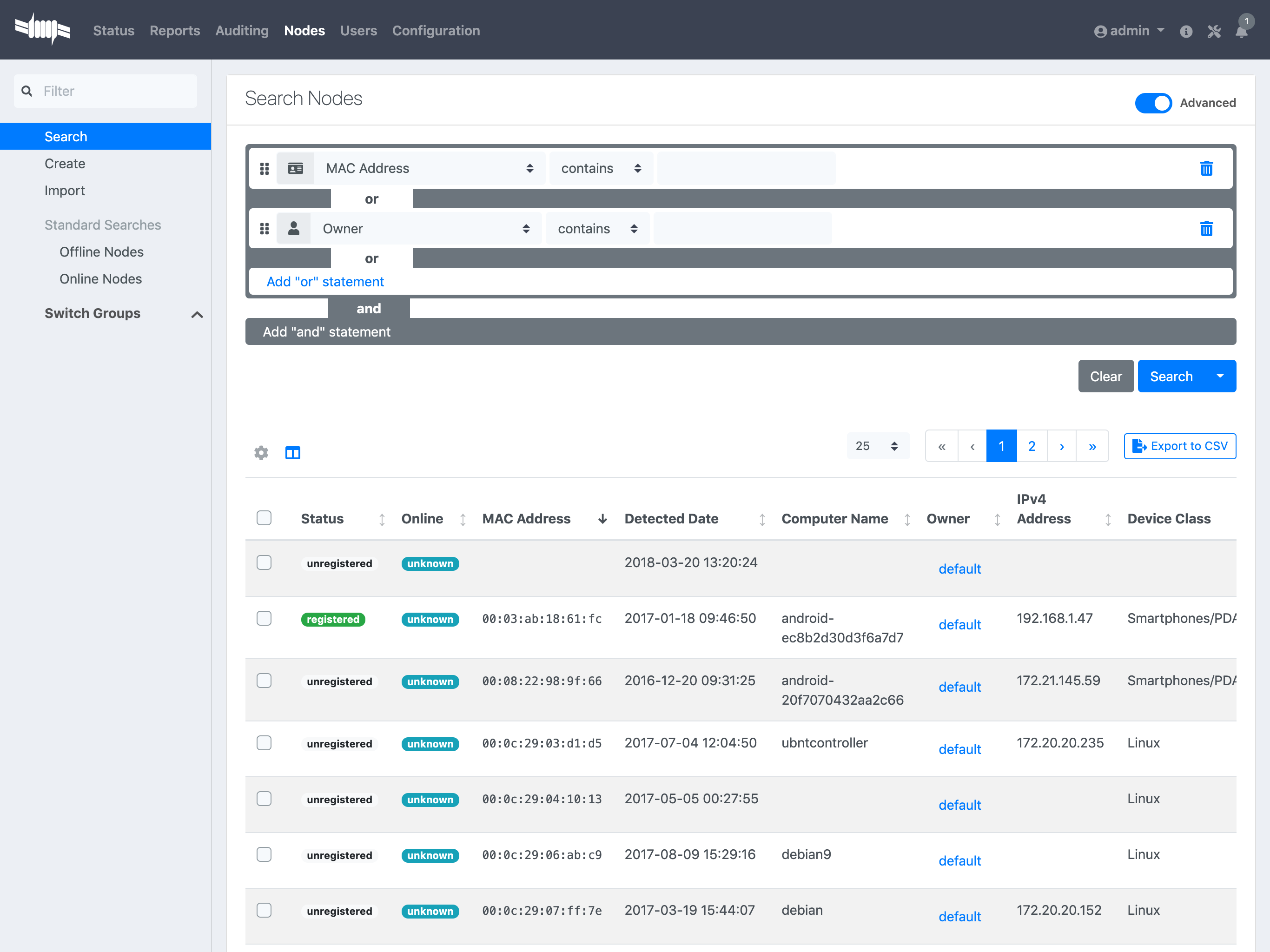1270x952 pixels.
Task: Turn off the Advanced search toggle
Action: point(1153,103)
